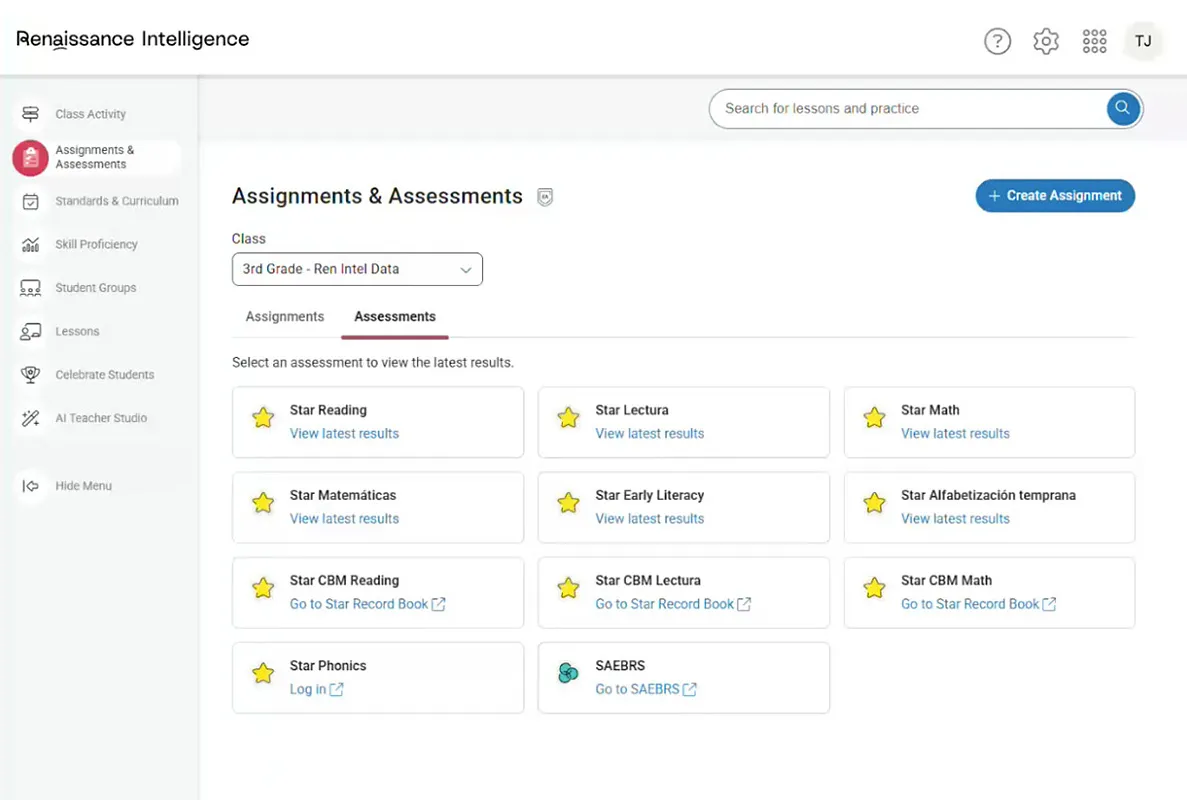Select the Assessments tab
This screenshot has width=1187, height=800.
(394, 316)
